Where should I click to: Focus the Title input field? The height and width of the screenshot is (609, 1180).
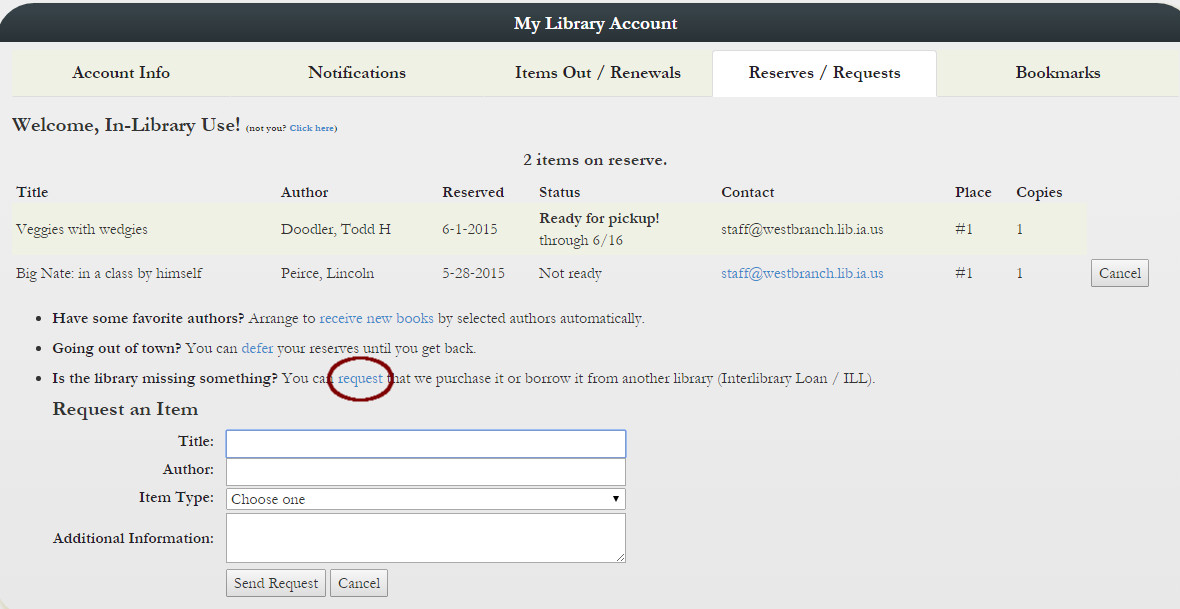pos(426,443)
